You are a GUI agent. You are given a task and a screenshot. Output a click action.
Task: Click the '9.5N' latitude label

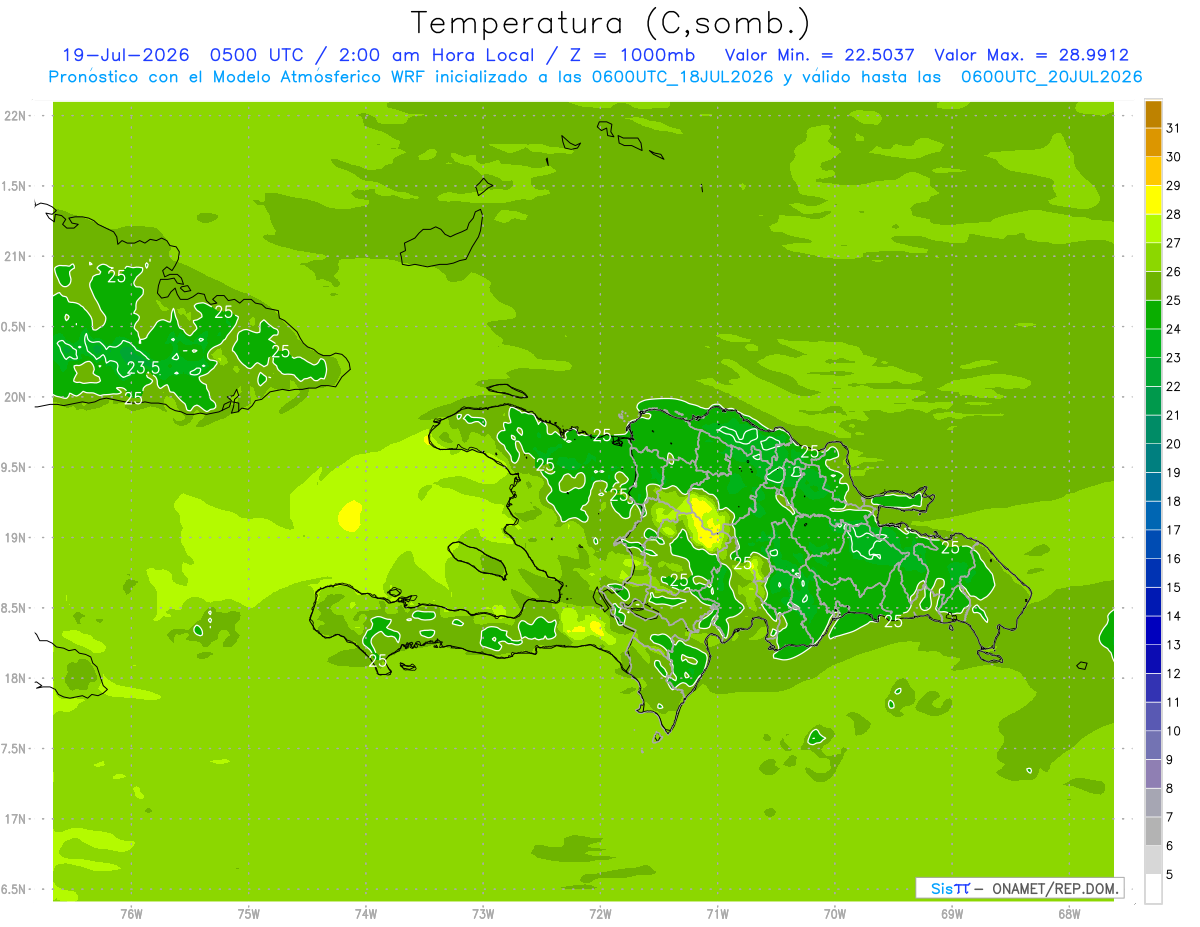click(15, 467)
